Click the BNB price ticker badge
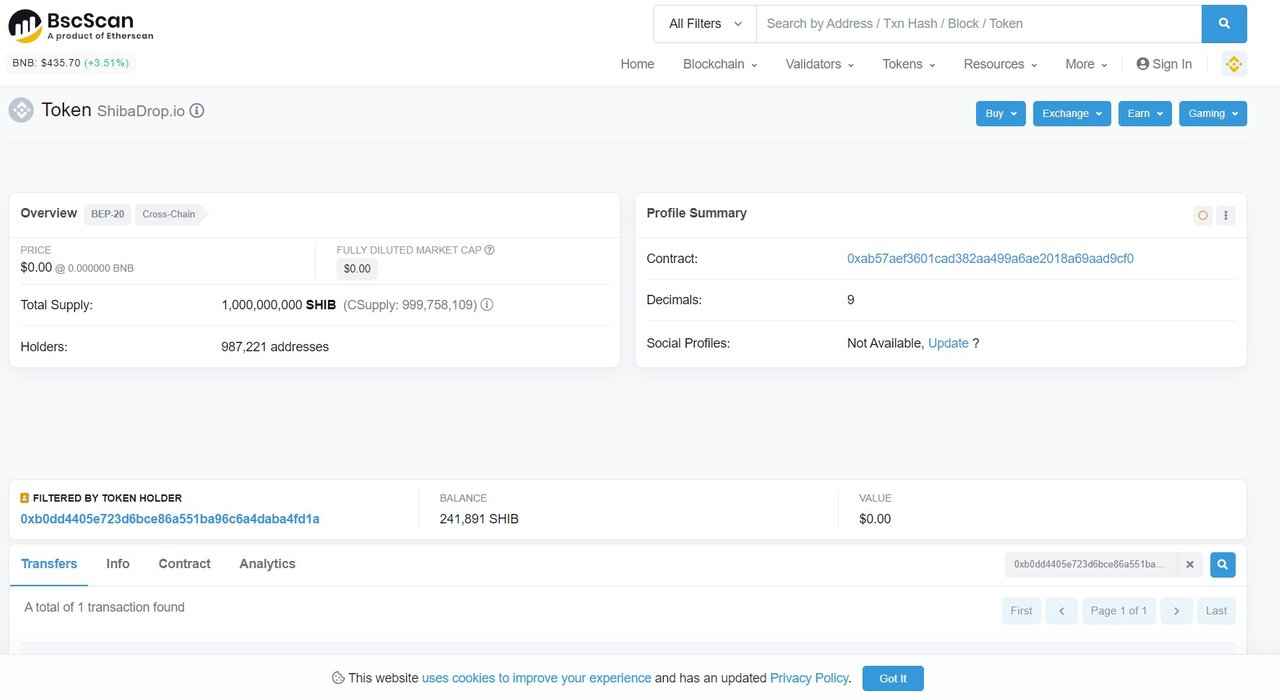 70,63
